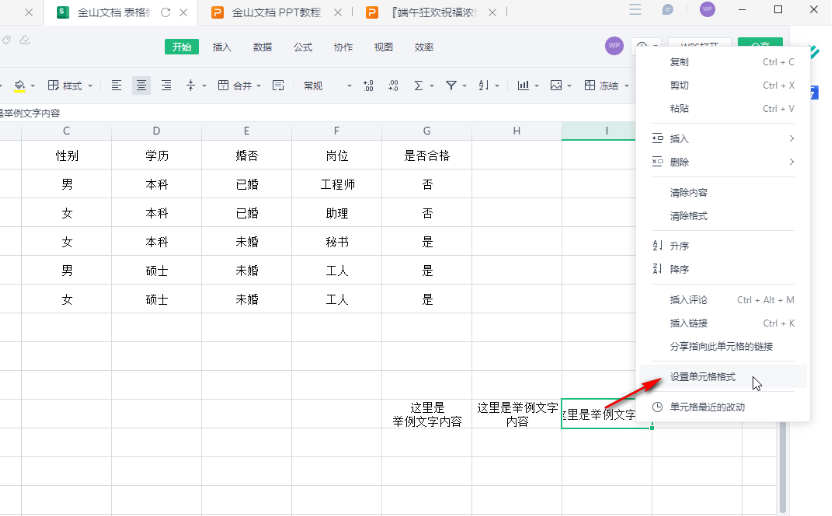Expand the filter dropdown arrow

coord(464,86)
